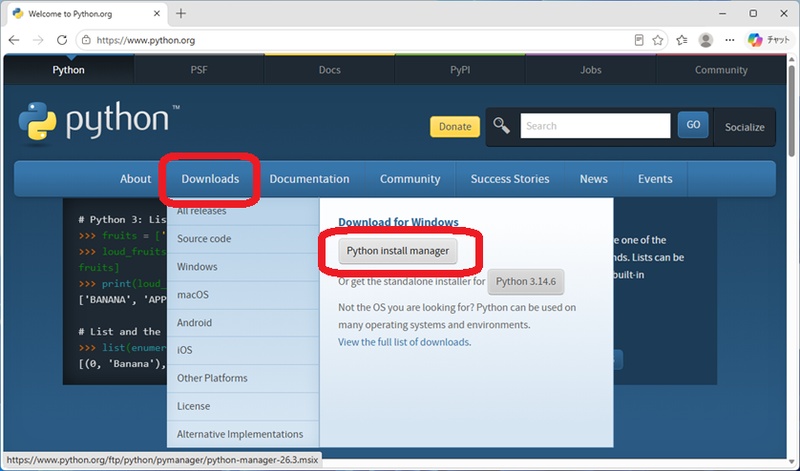The width and height of the screenshot is (800, 471).
Task: Choose Android from Downloads submenu
Action: tap(243, 323)
